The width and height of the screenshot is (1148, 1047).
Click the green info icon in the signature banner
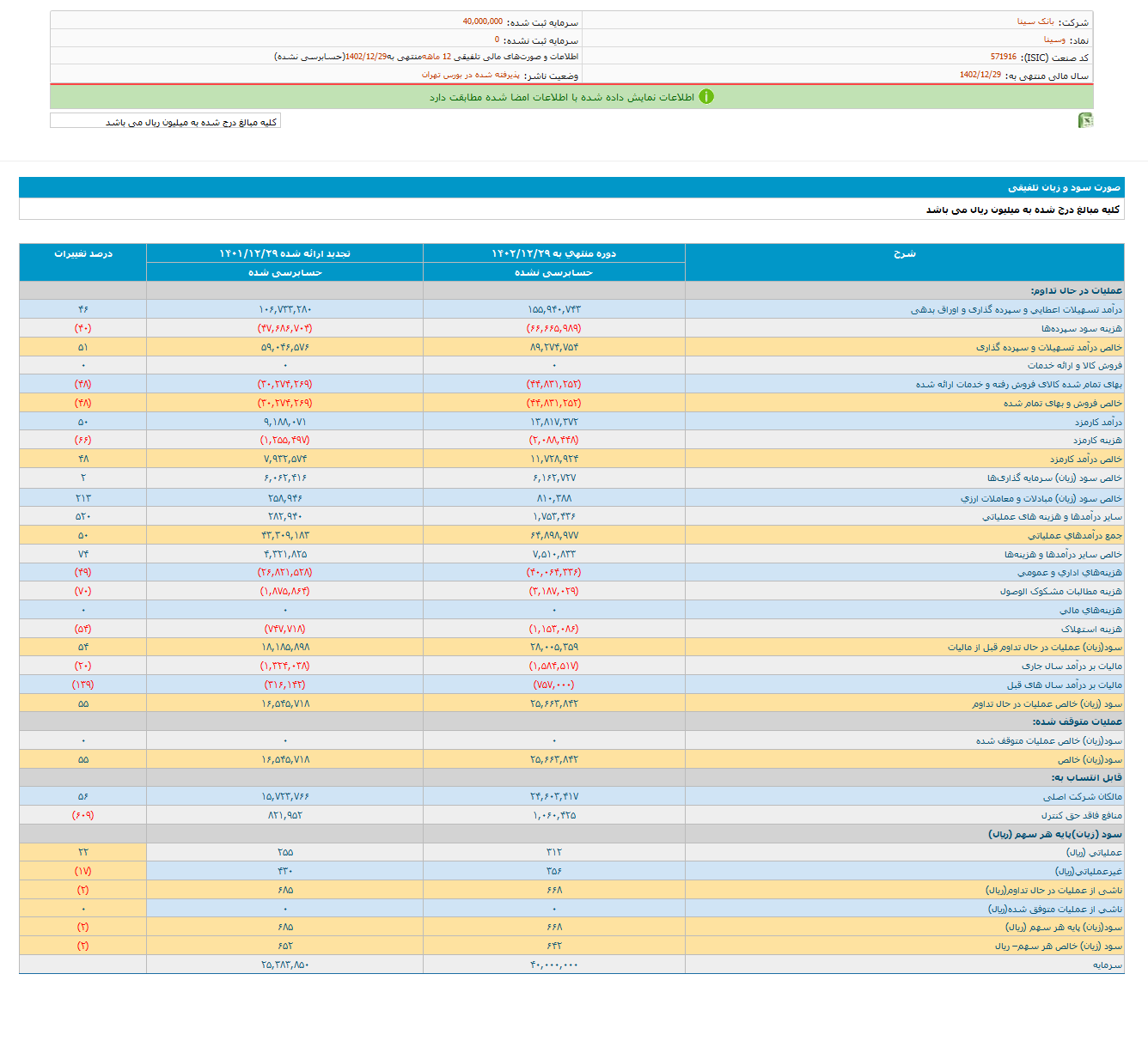point(705,97)
